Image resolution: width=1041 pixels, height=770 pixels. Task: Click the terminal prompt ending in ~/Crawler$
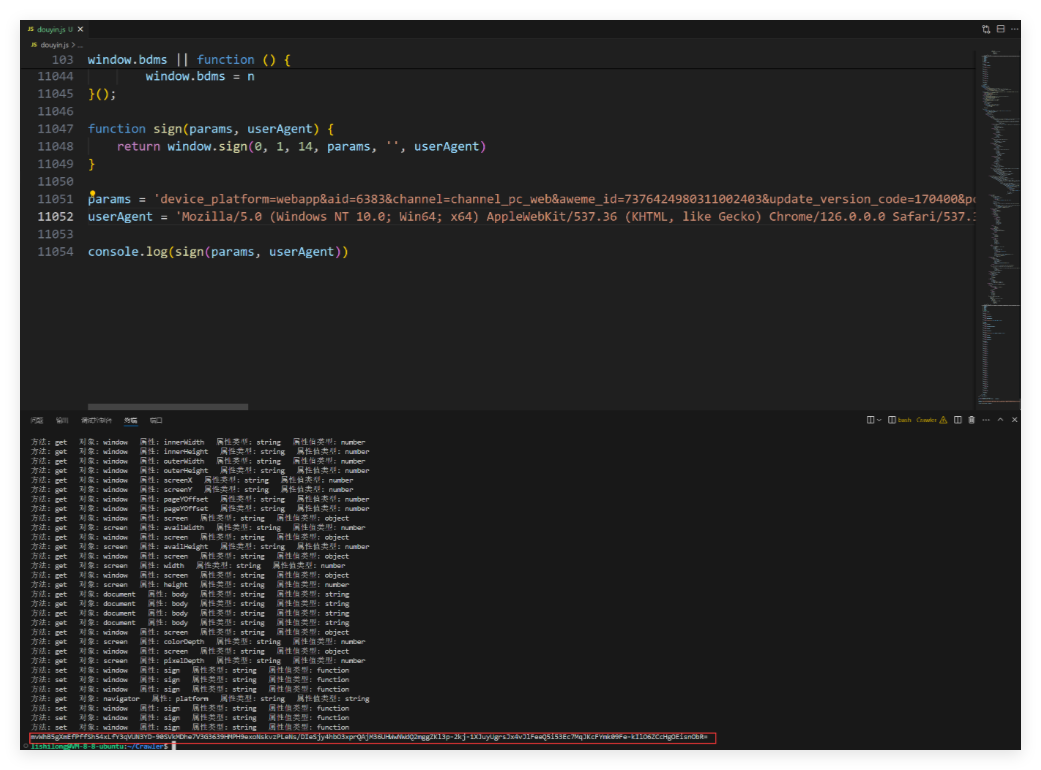click(100, 746)
